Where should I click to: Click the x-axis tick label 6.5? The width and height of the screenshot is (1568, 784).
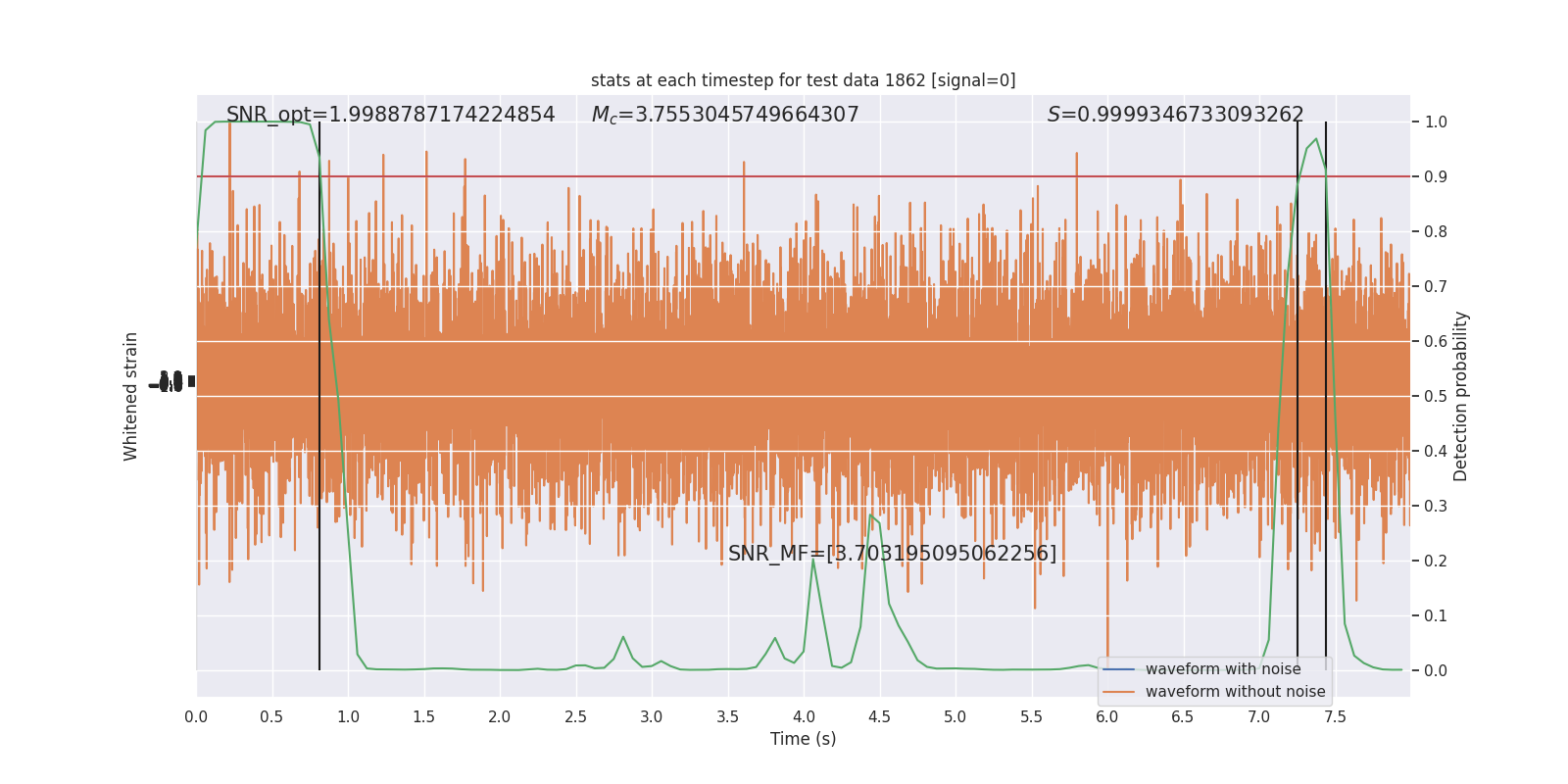[1183, 716]
